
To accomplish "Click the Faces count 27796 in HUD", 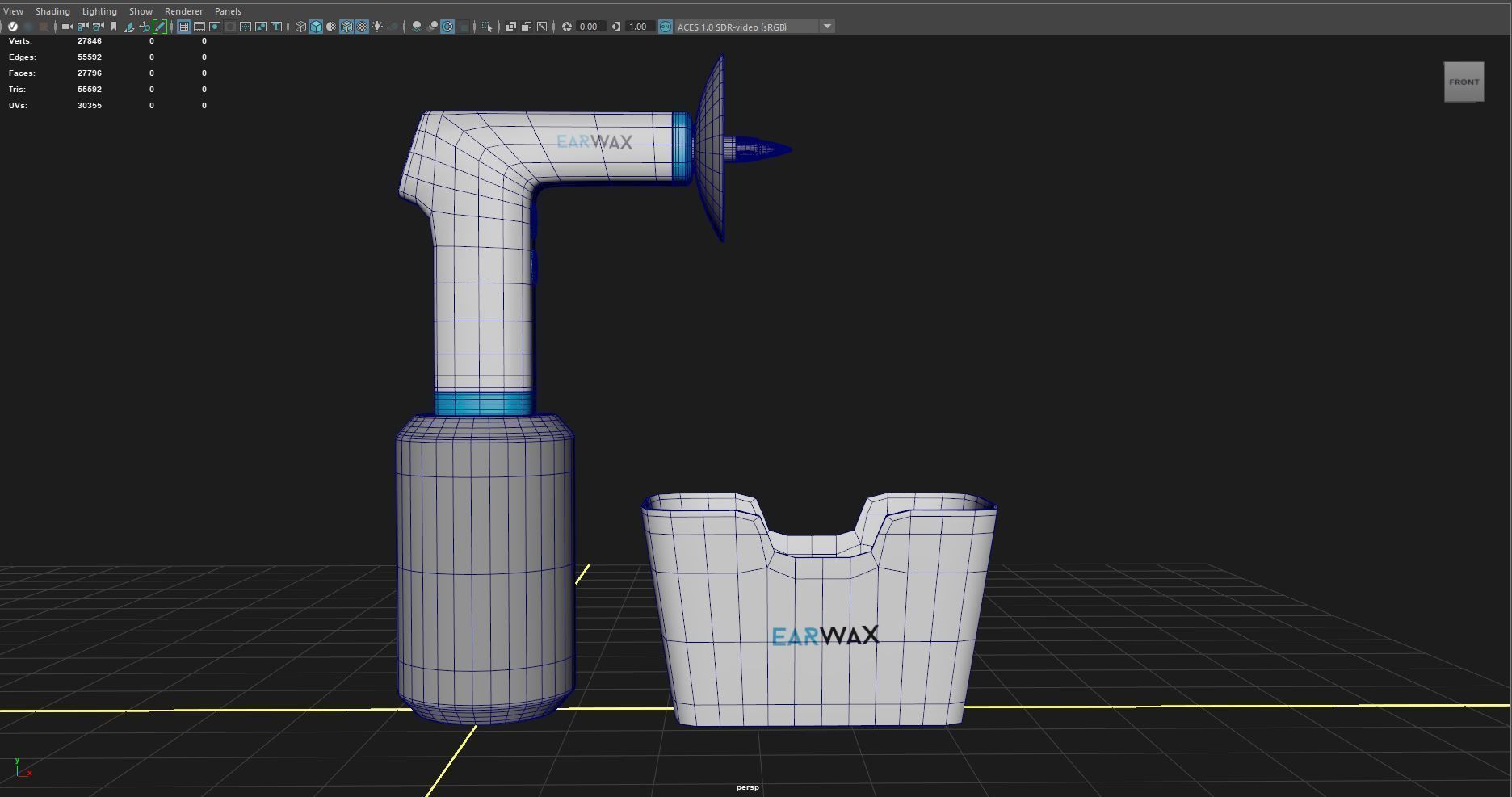I will pos(89,73).
